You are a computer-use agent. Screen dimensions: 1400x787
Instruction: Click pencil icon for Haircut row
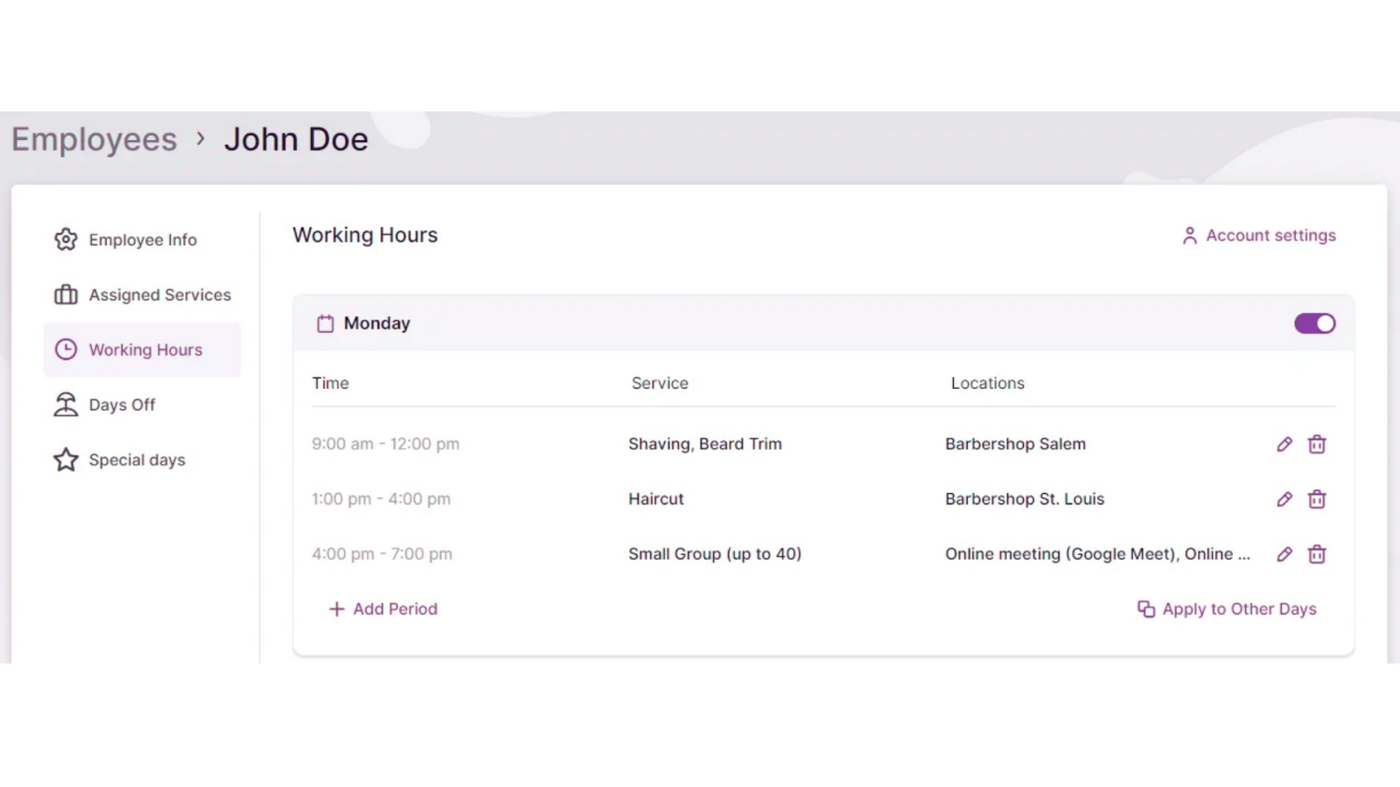click(x=1284, y=499)
